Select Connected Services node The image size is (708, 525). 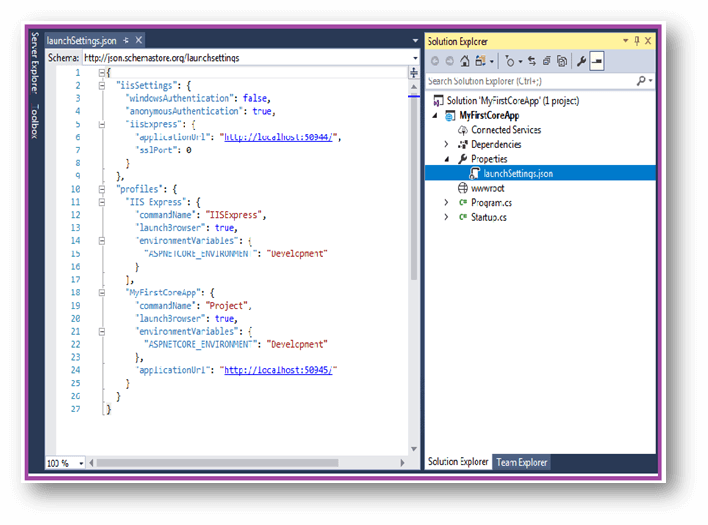506,130
